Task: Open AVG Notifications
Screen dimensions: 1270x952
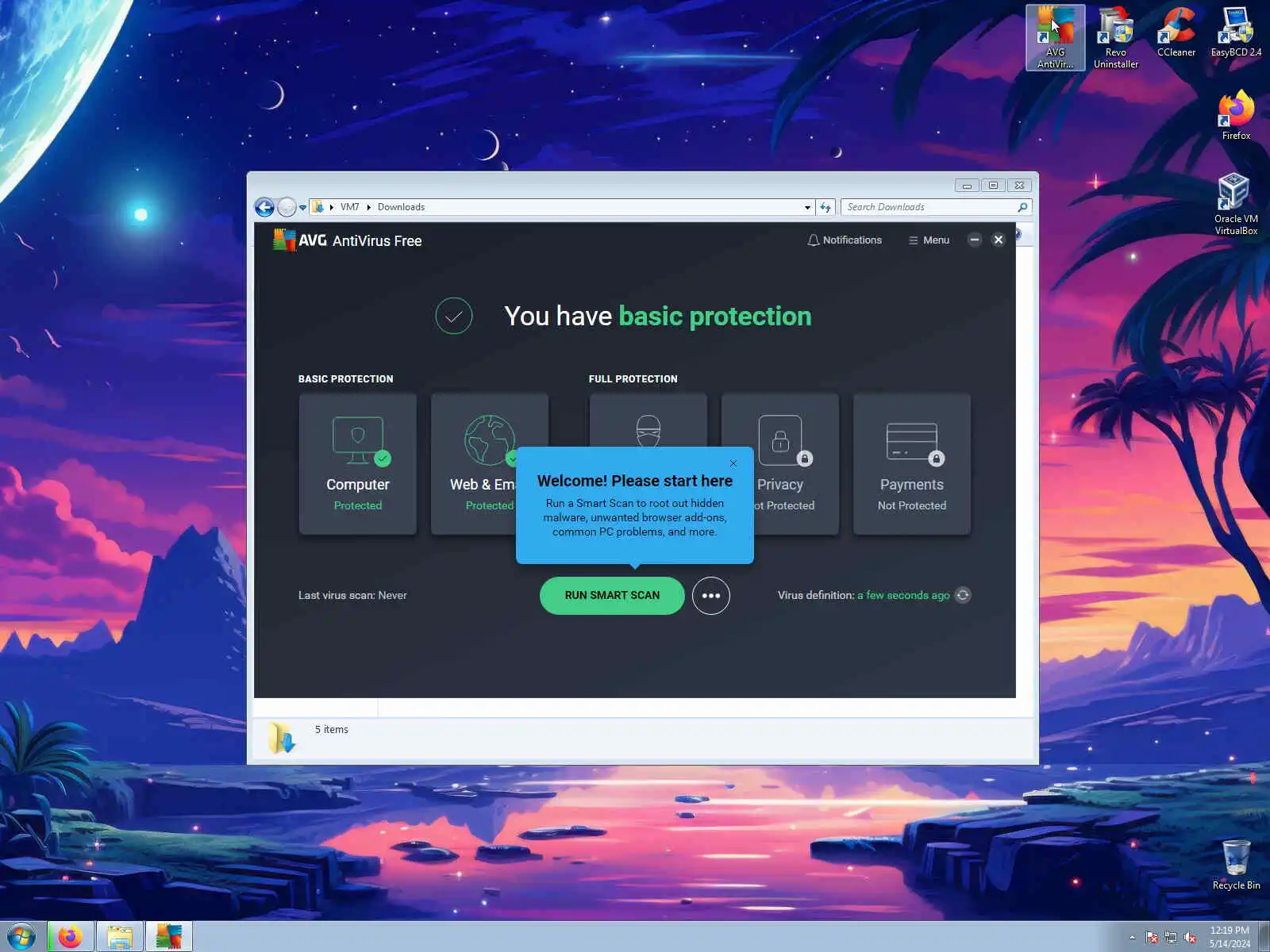Action: point(845,240)
